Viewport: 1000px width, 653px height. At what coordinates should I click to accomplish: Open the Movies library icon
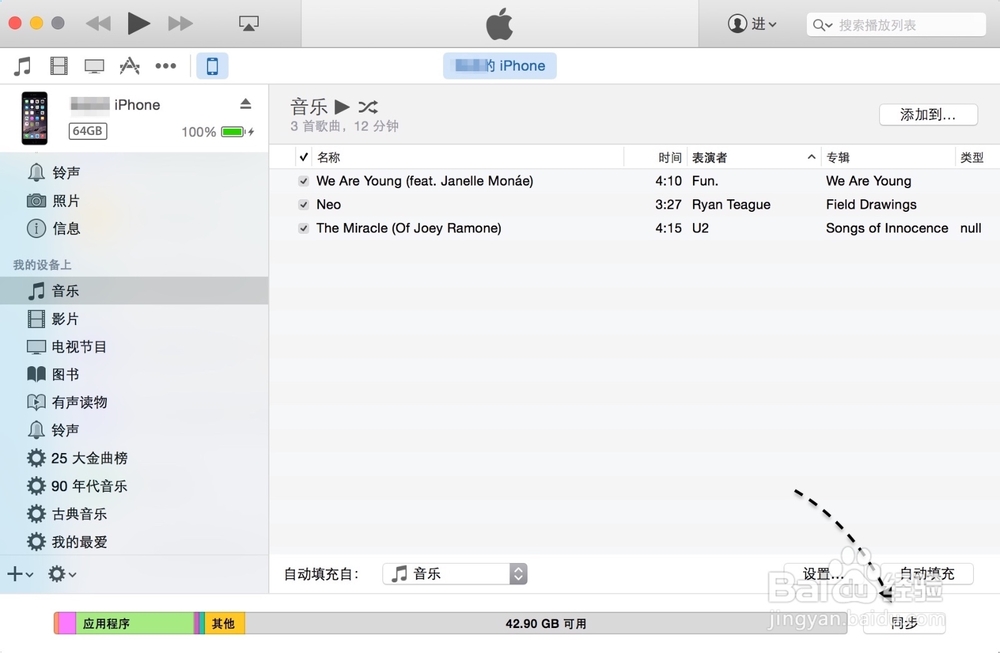(x=59, y=66)
